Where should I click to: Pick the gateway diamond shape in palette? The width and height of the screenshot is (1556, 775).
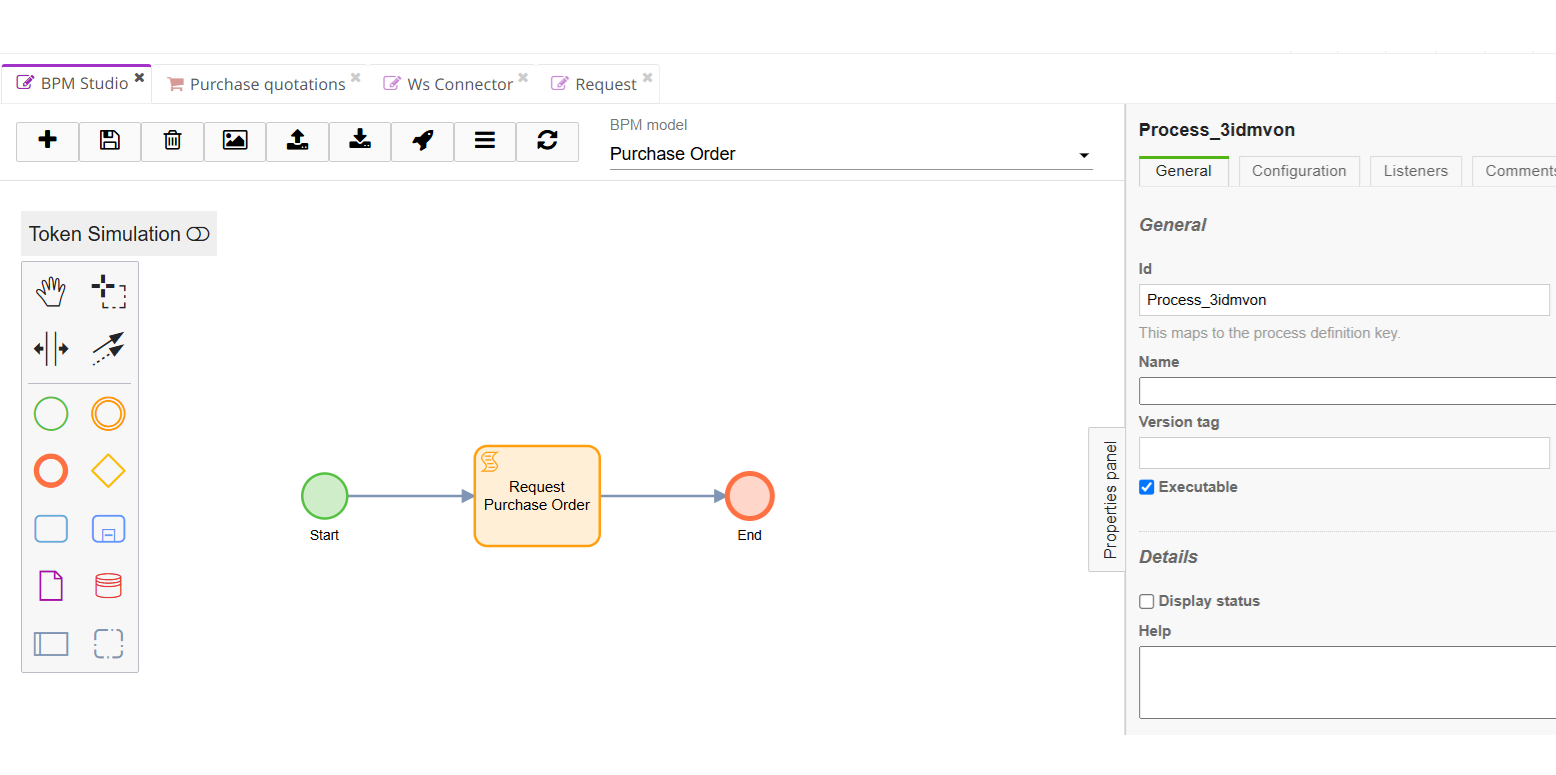pos(108,471)
